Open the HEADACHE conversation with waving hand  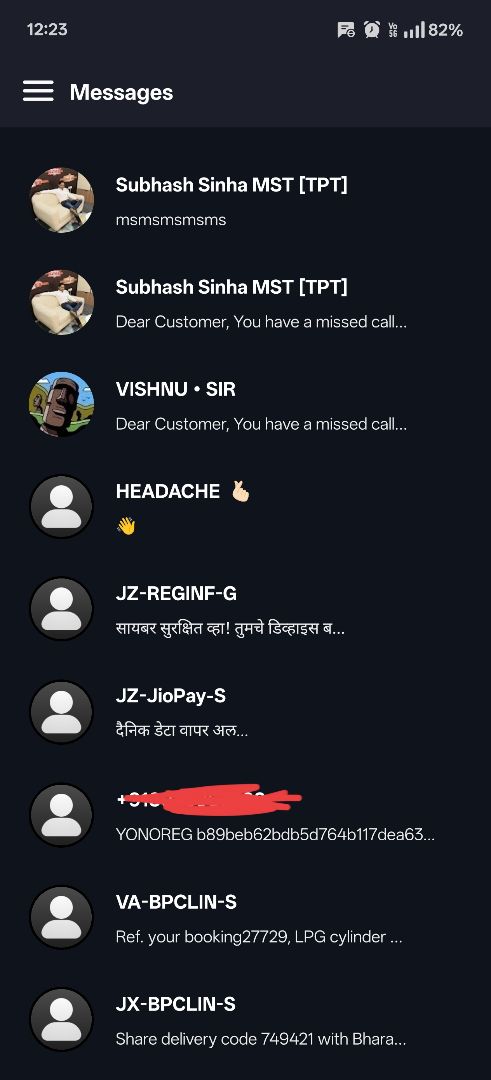[245, 508]
